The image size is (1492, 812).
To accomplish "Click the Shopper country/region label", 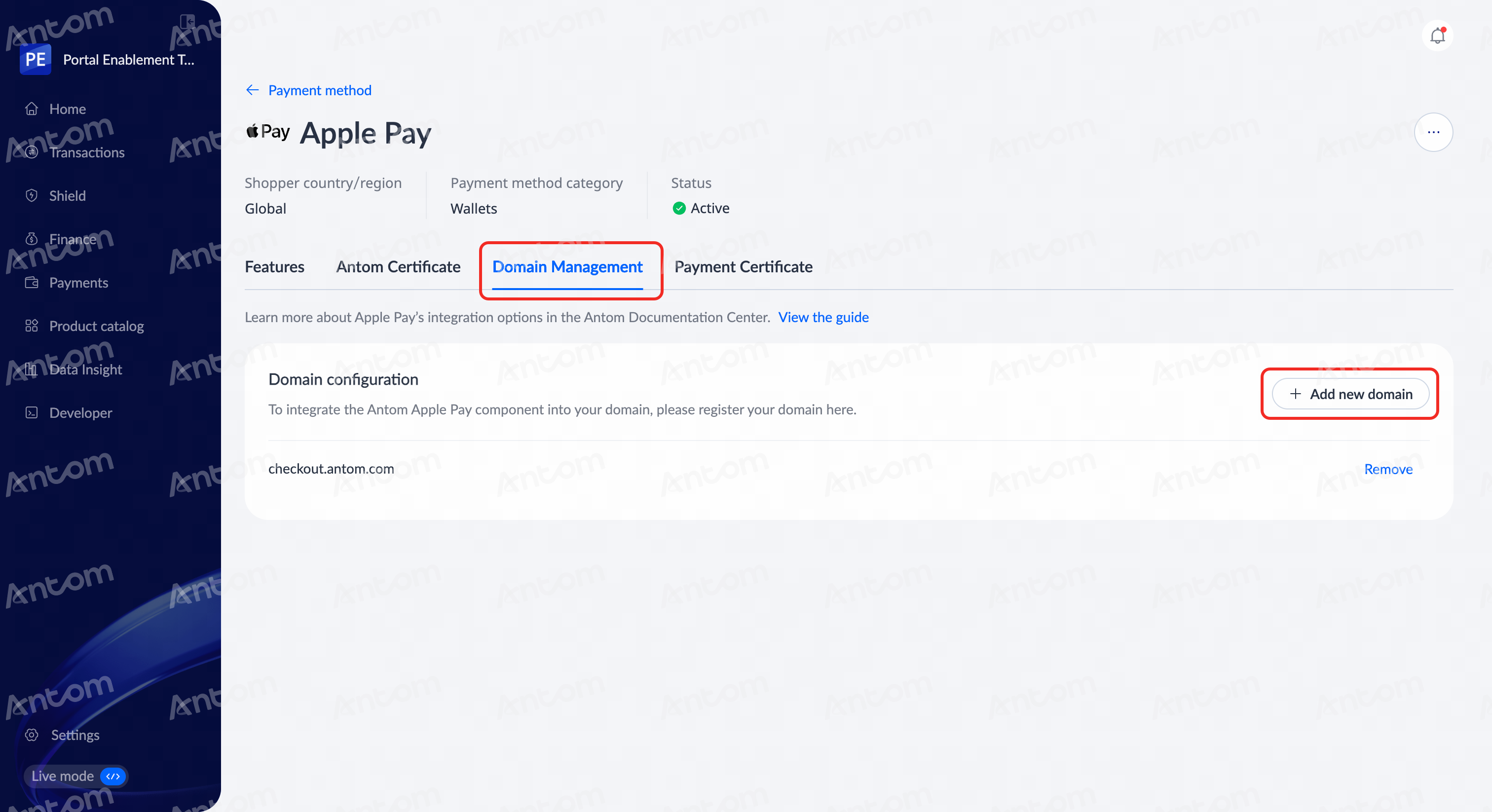I will pyautogui.click(x=323, y=183).
